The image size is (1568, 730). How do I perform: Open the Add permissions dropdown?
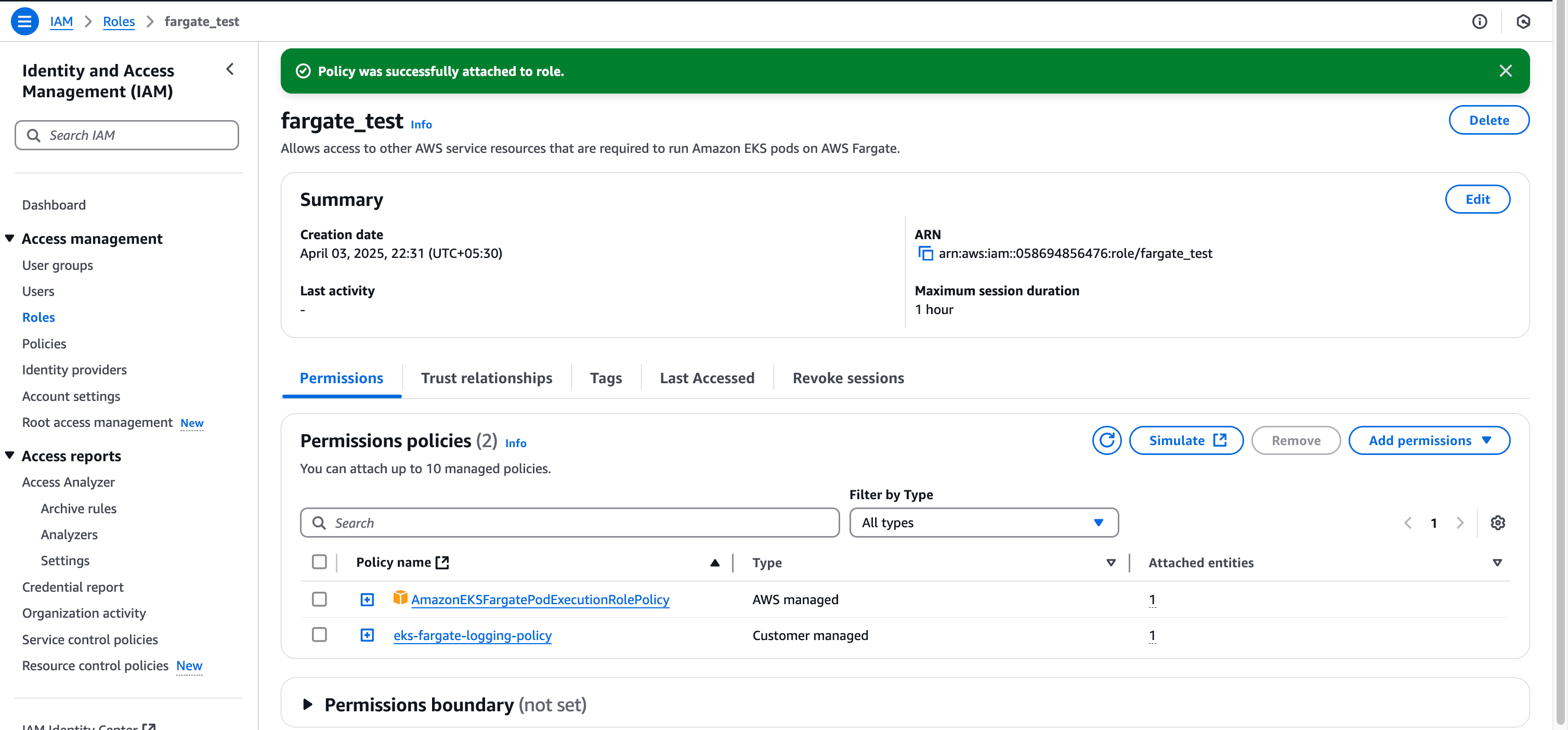coord(1429,440)
